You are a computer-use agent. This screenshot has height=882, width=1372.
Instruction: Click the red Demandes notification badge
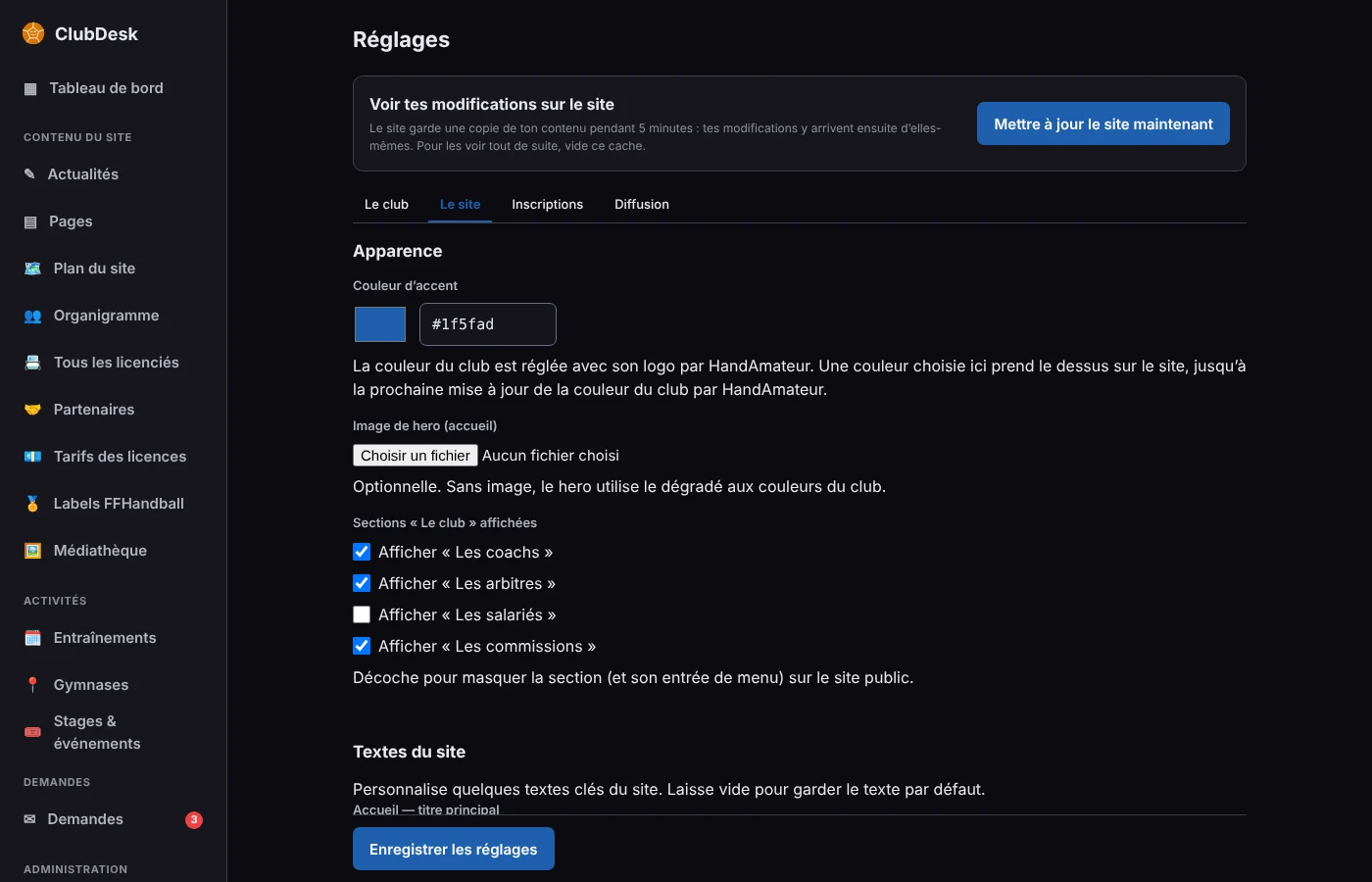point(194,820)
